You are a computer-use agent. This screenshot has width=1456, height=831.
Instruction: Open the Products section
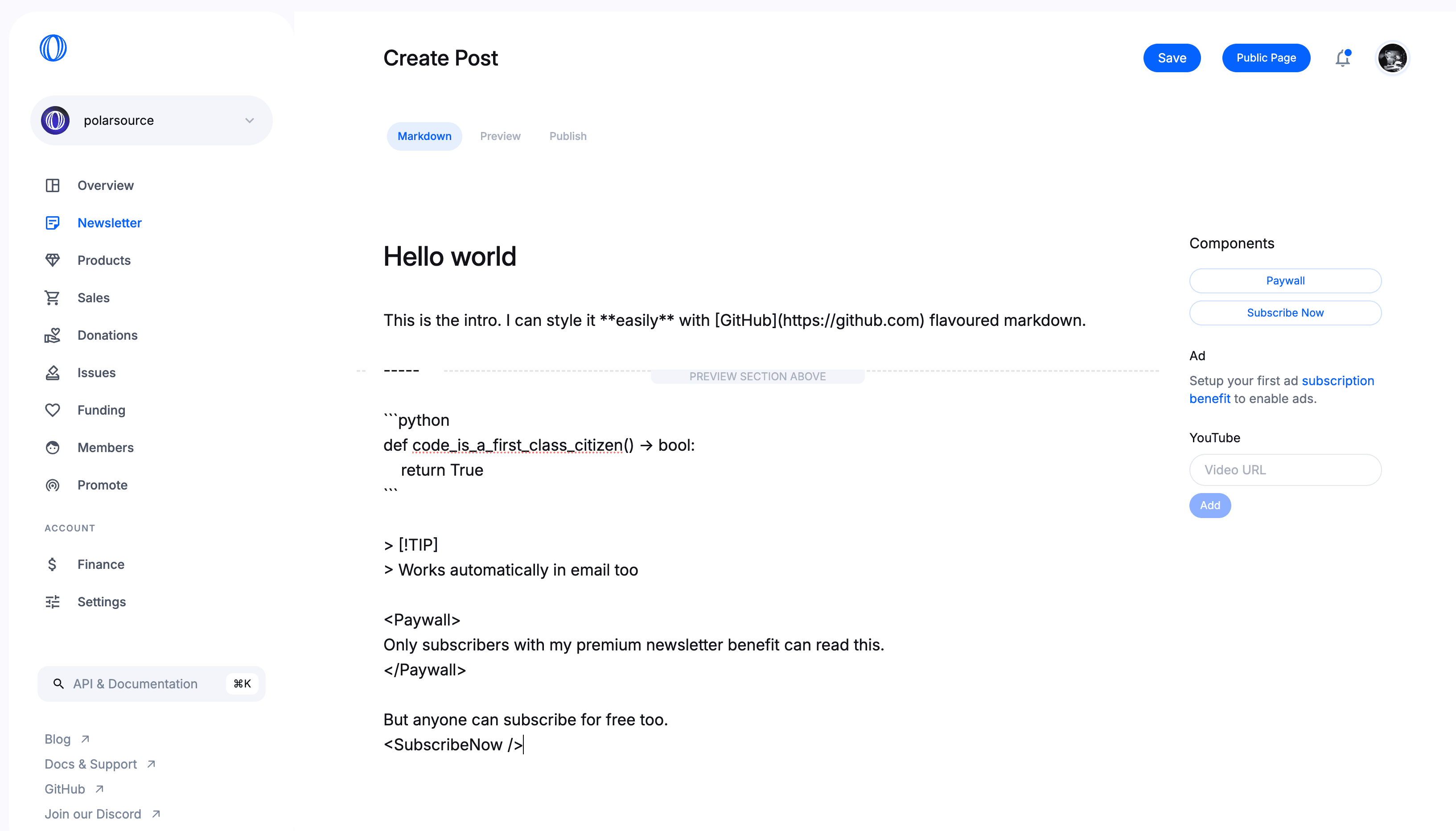[x=104, y=260]
